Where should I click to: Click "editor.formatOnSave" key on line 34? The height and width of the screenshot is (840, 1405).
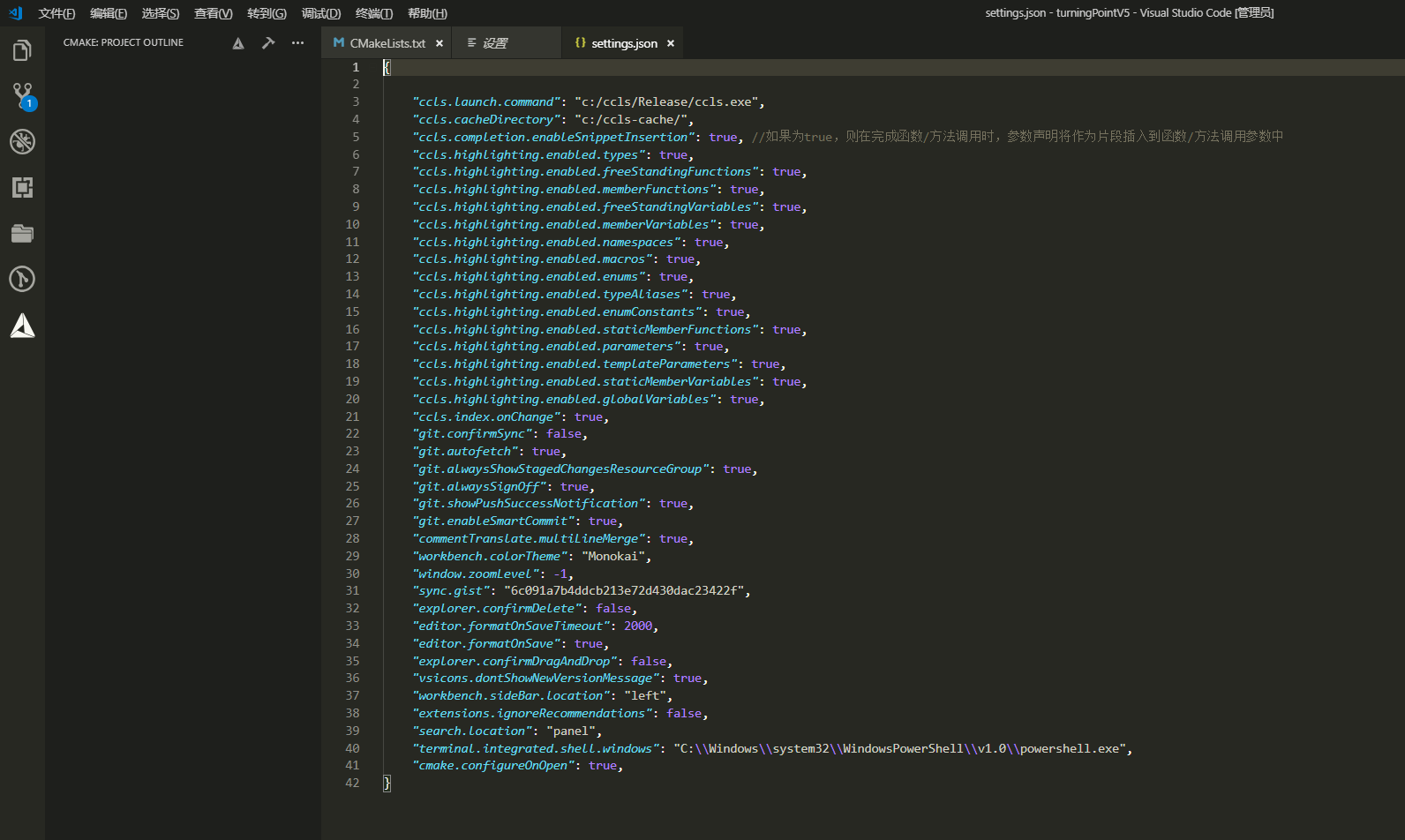486,643
